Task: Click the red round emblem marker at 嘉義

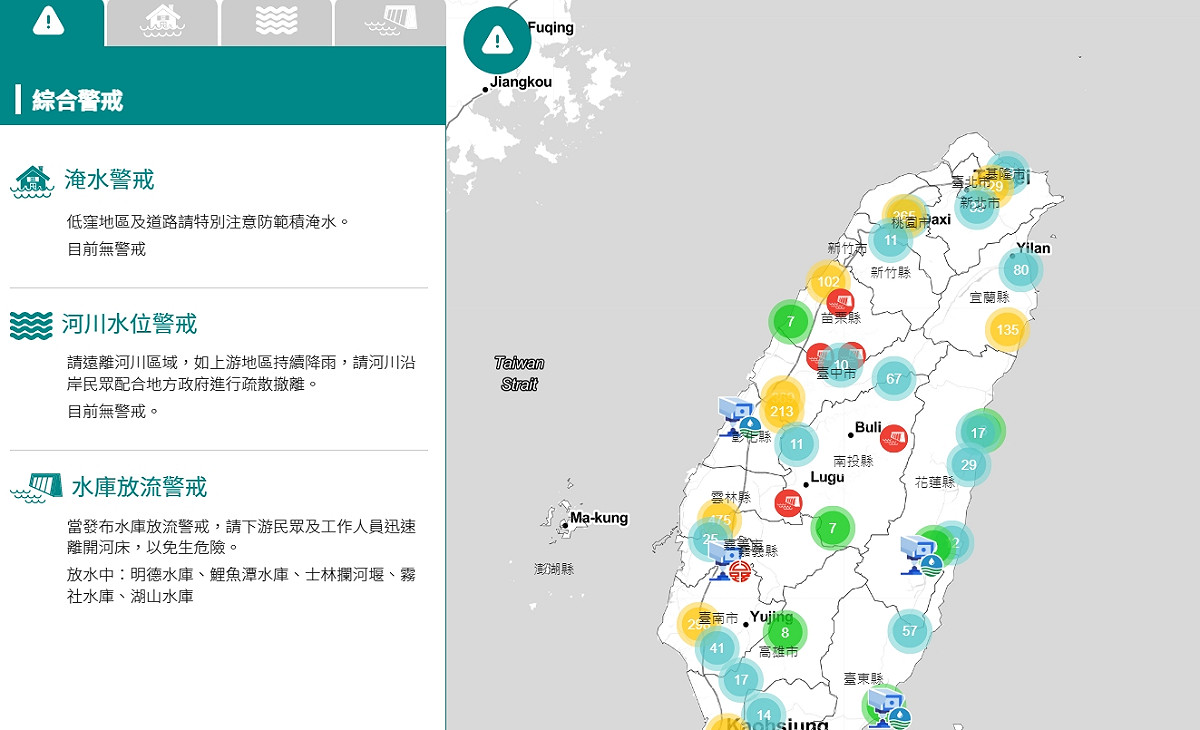Action: [741, 571]
